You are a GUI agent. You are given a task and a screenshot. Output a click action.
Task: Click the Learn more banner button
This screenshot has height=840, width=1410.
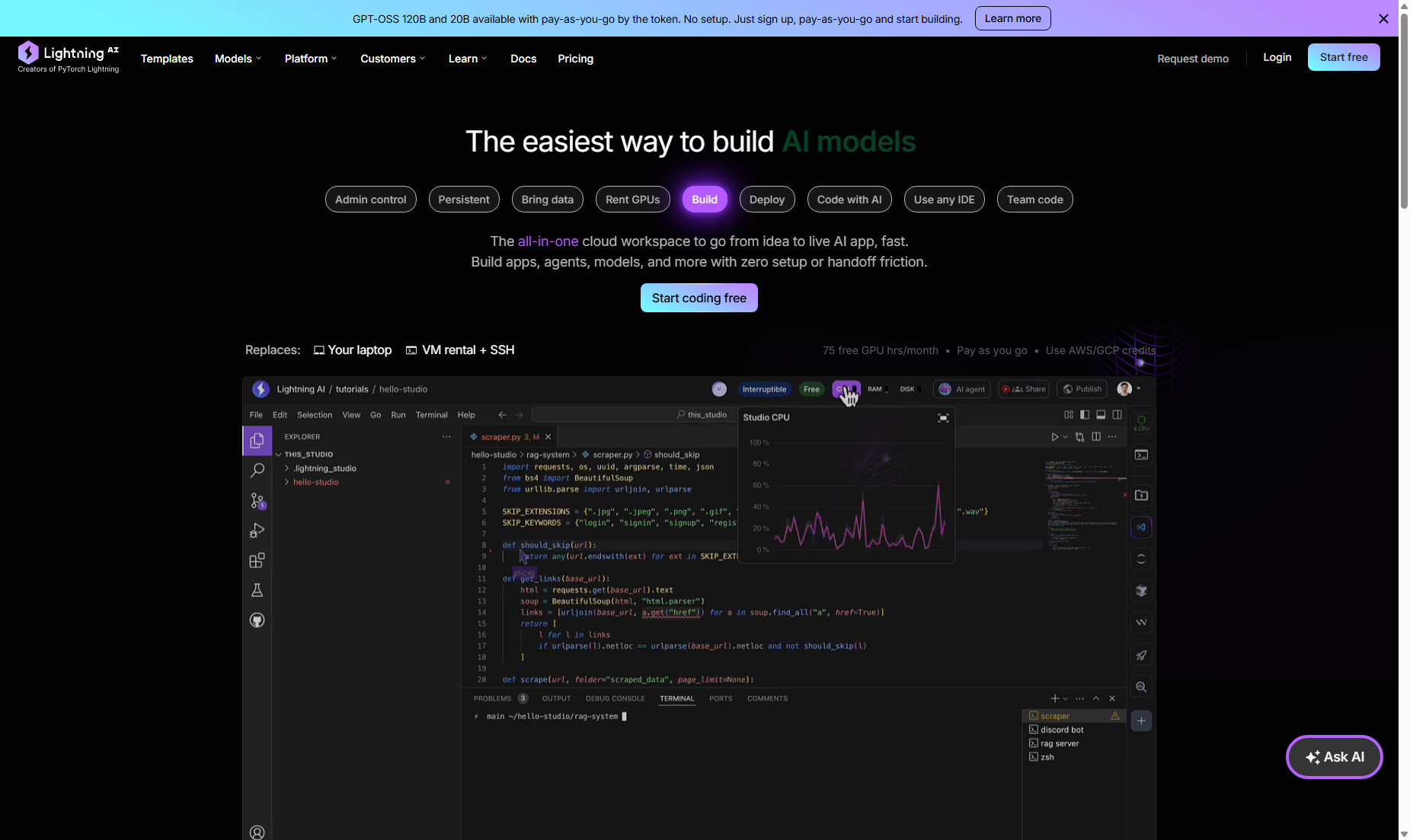pos(1012,18)
